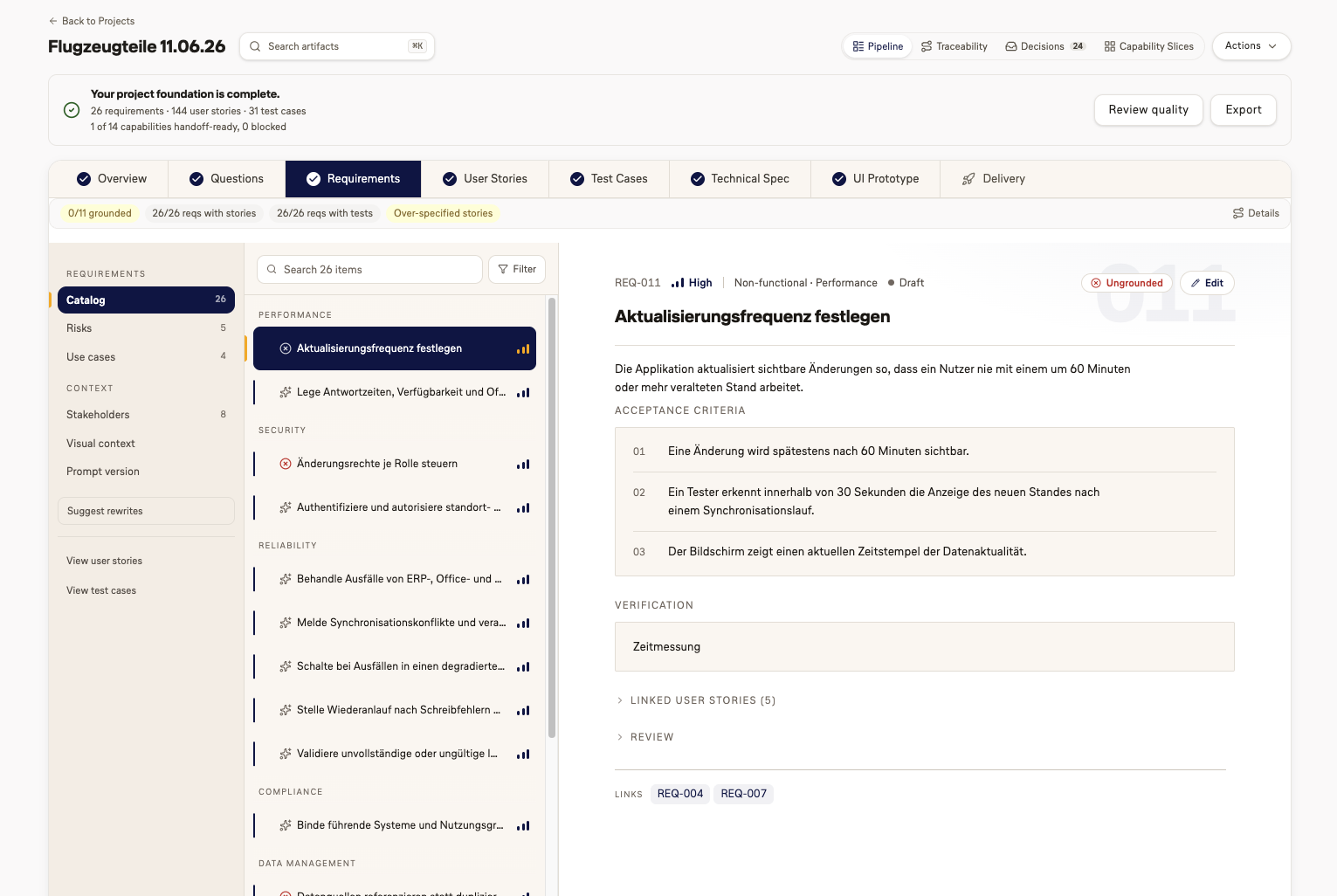Image resolution: width=1337 pixels, height=896 pixels.
Task: Click the Search 26 items field
Action: (369, 270)
